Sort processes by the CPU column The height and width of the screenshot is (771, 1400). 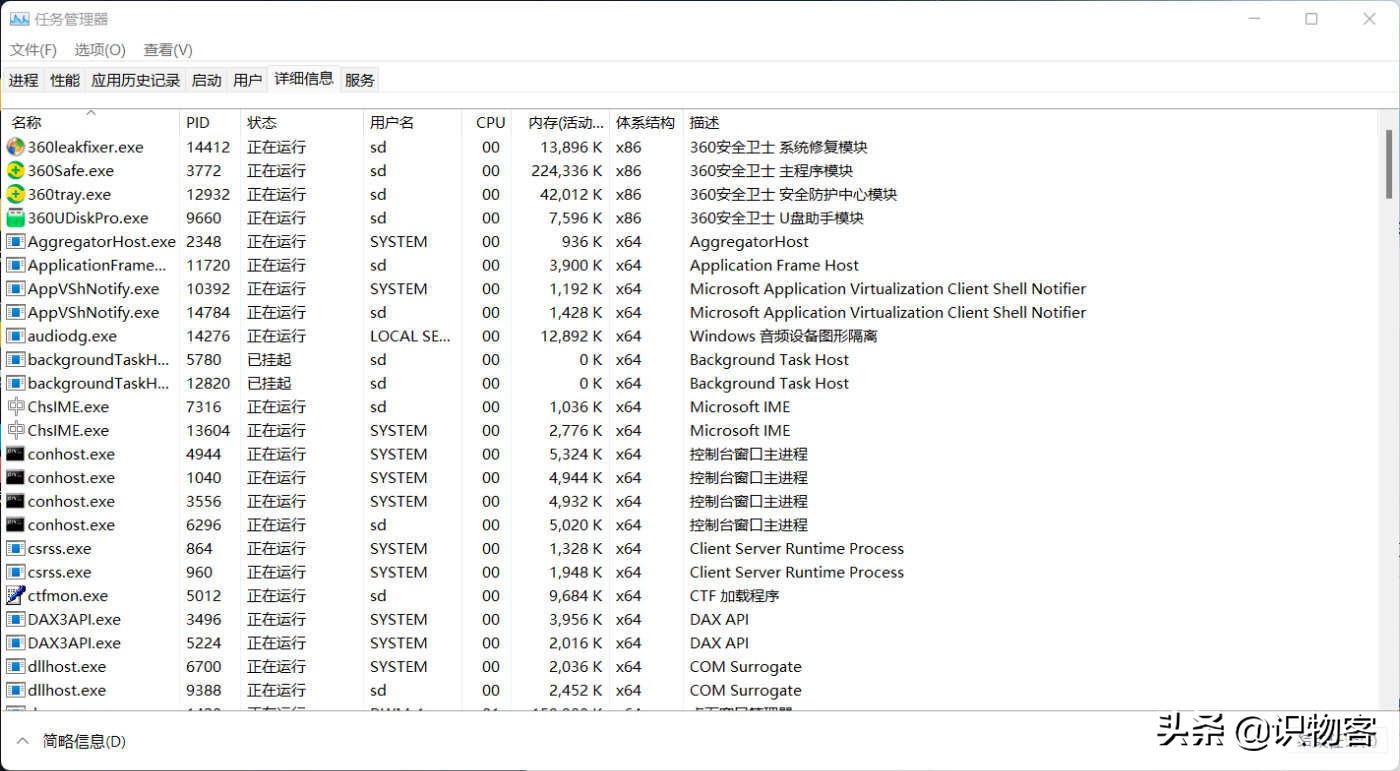pyautogui.click(x=489, y=122)
